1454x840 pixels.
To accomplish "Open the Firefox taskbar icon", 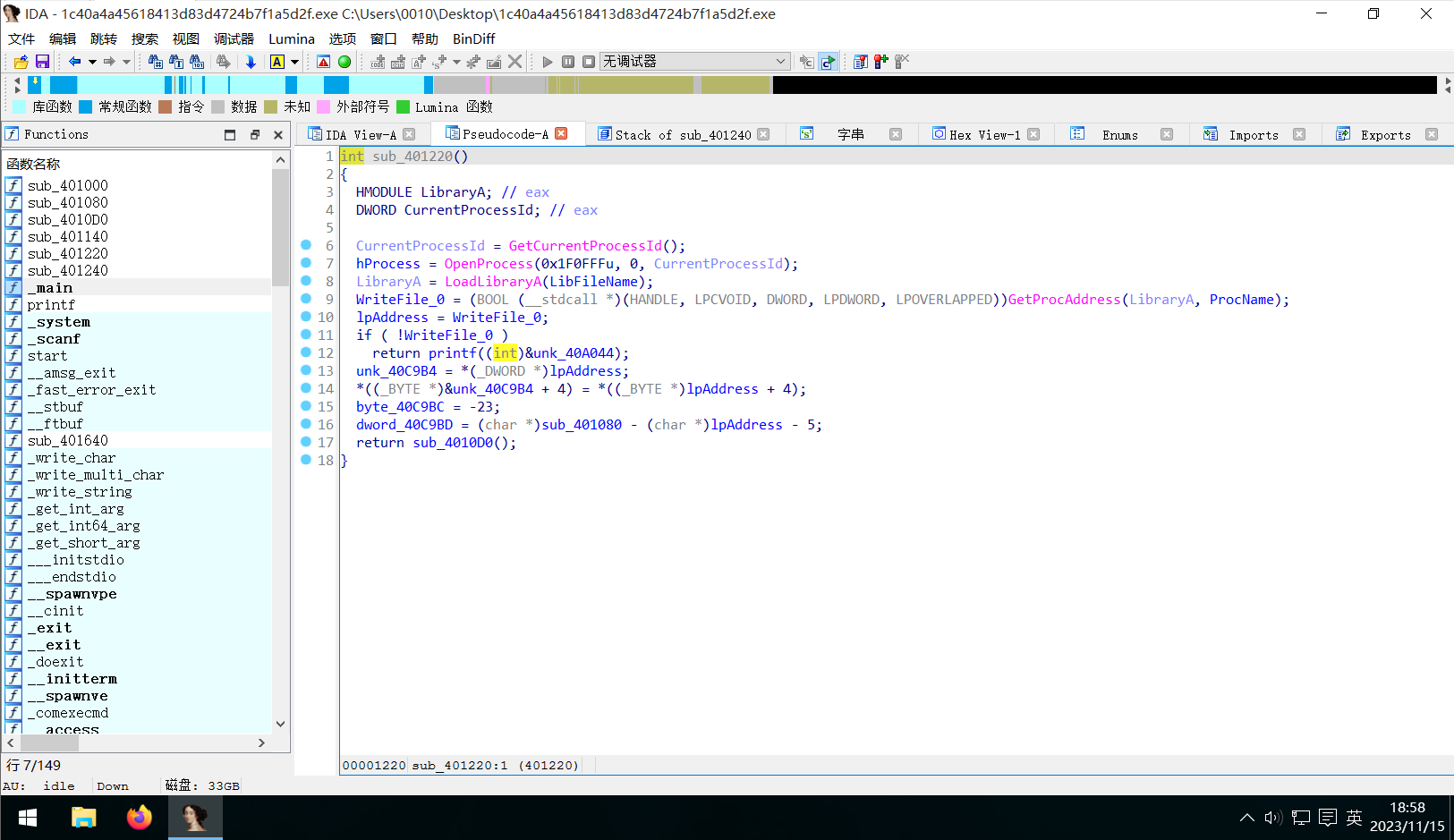I will tap(140, 818).
